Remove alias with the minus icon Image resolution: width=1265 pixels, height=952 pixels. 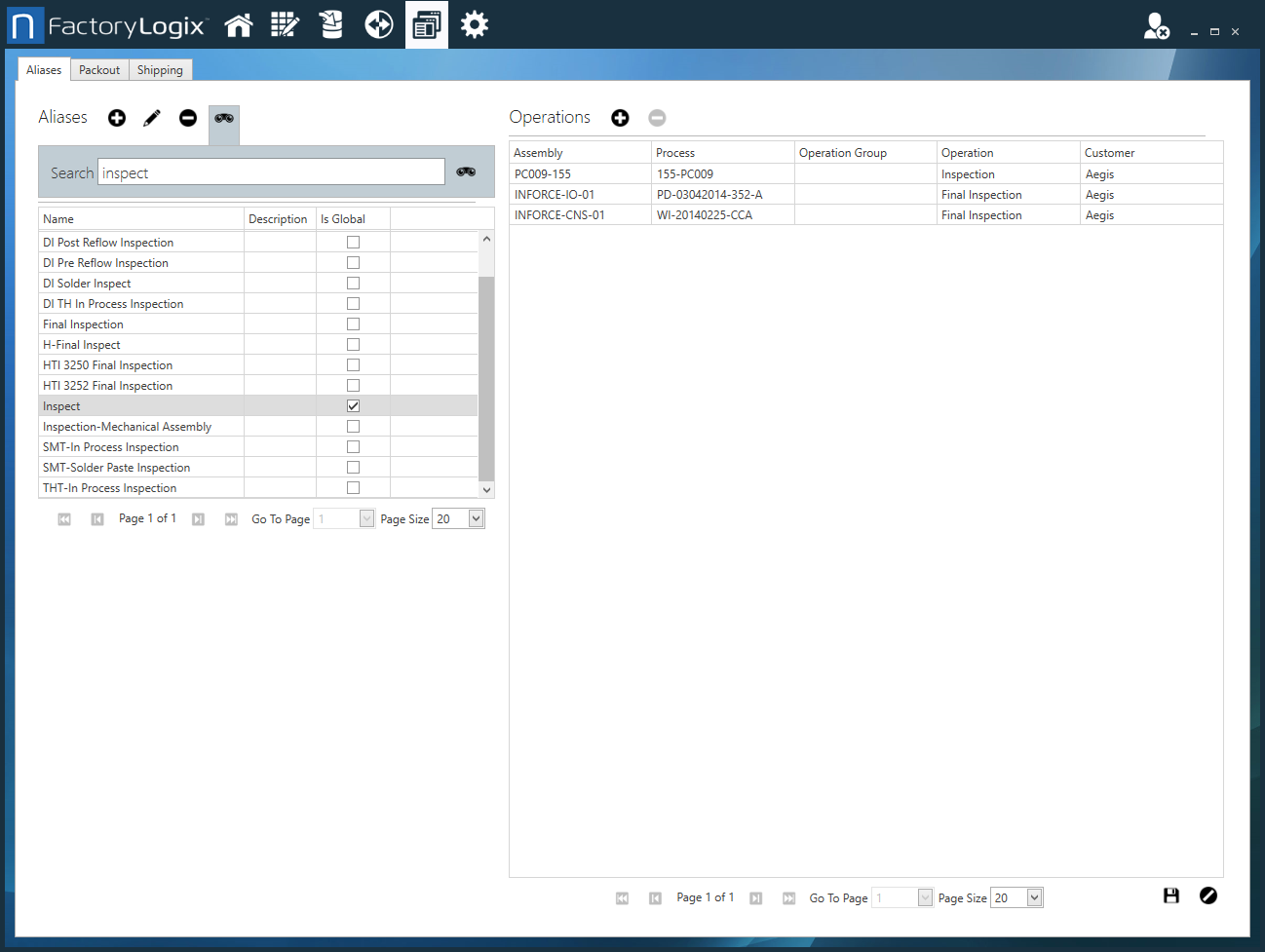tap(188, 118)
